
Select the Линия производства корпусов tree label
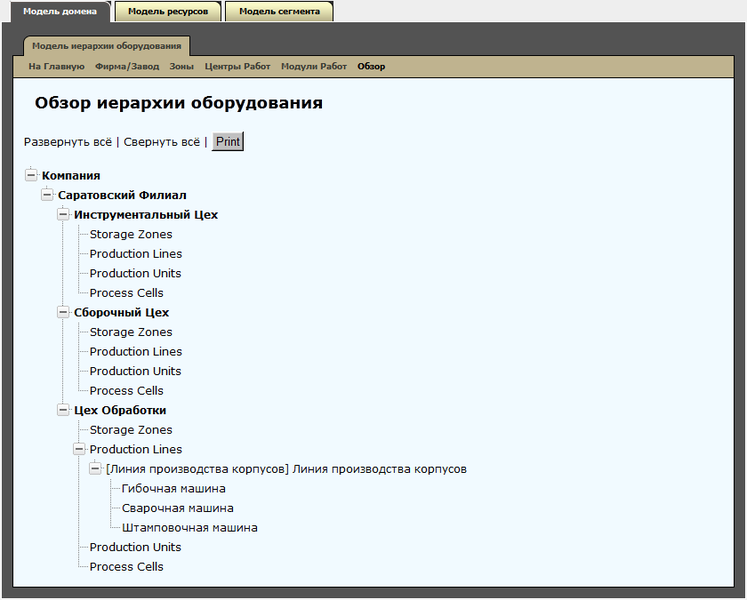[286, 469]
